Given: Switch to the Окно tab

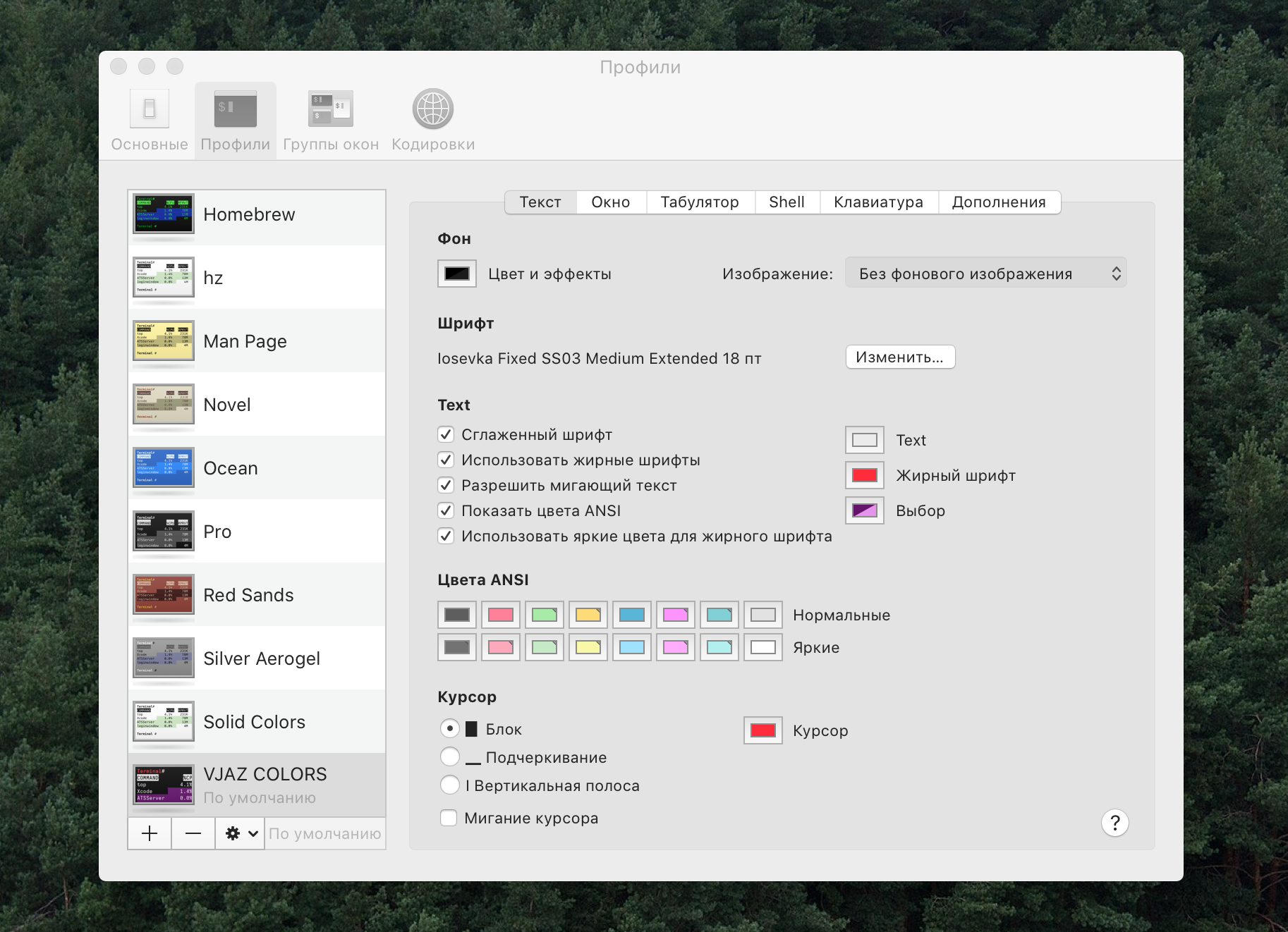Looking at the screenshot, I should pos(610,202).
